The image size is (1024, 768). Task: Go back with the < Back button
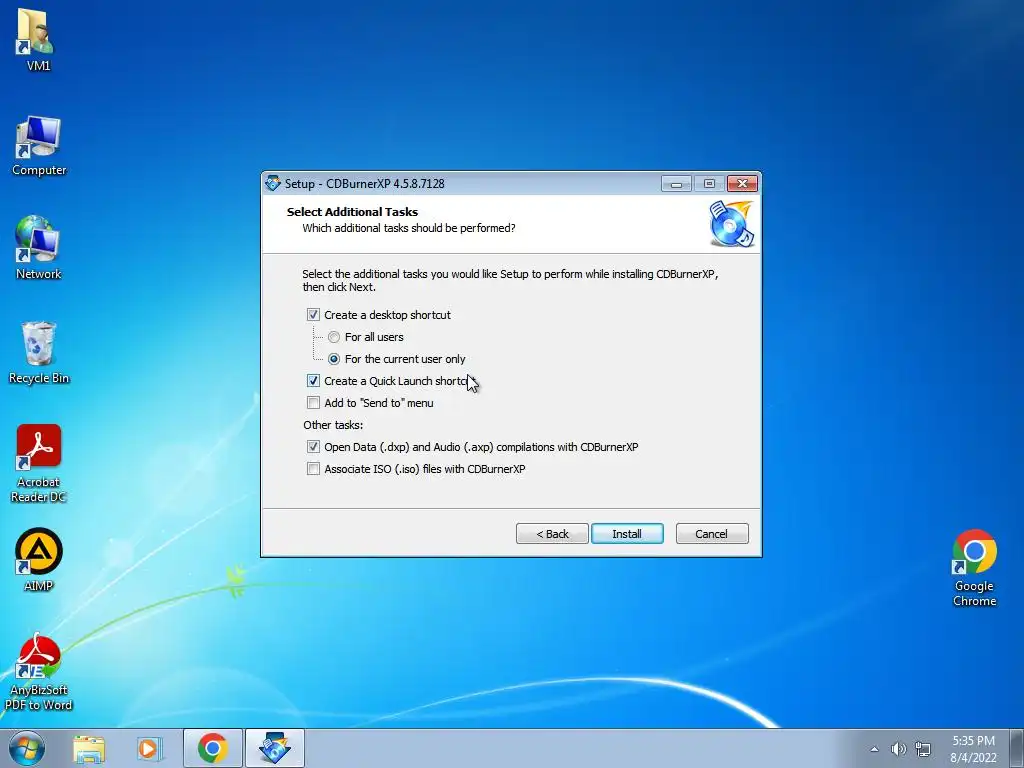pos(552,534)
